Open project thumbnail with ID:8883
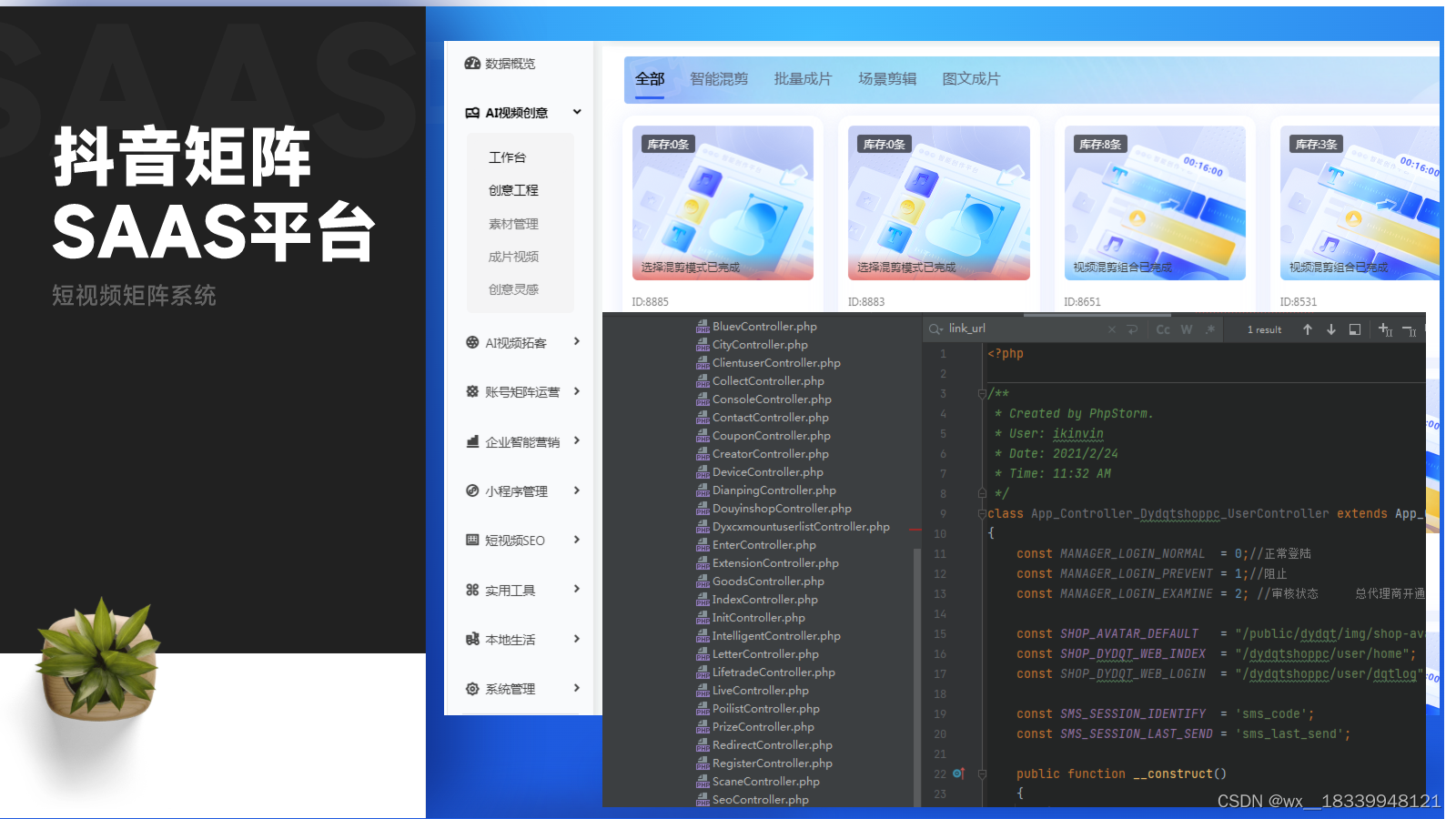 click(939, 203)
